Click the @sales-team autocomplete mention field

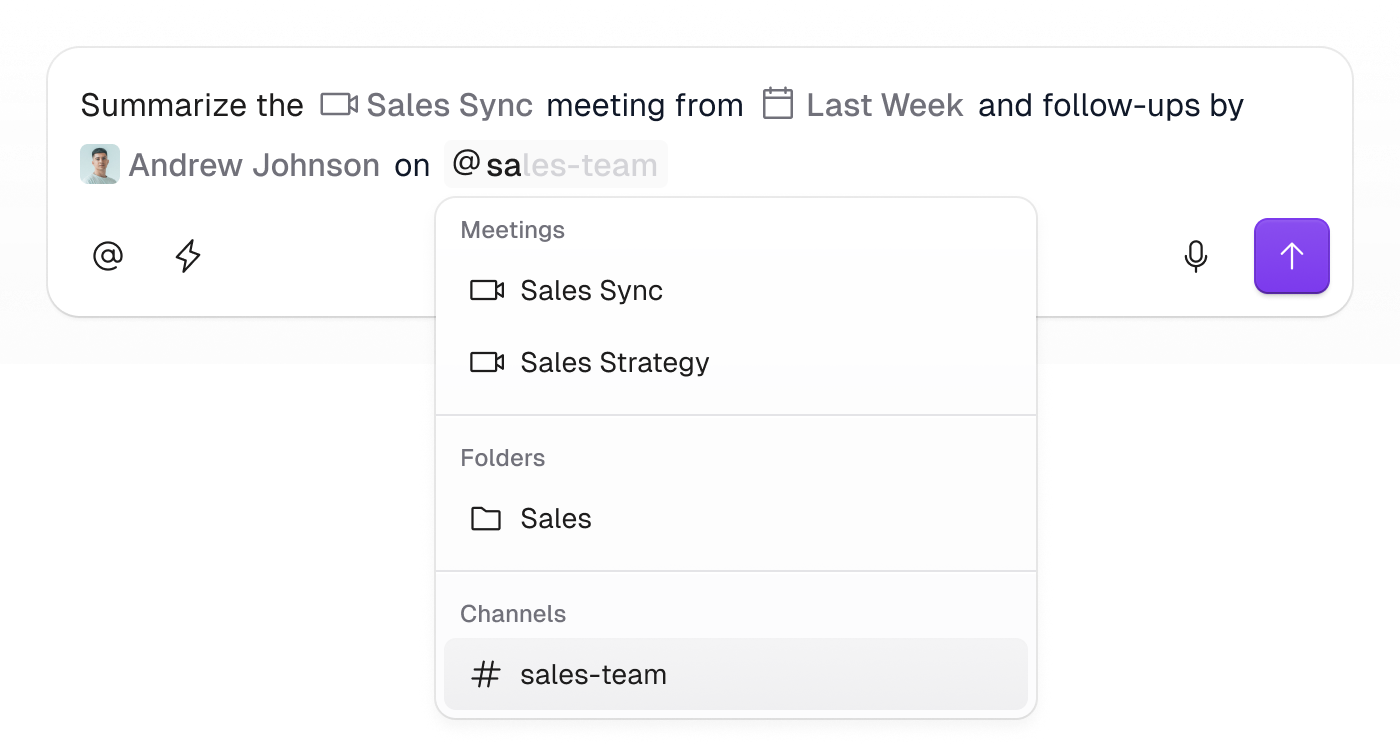[556, 165]
